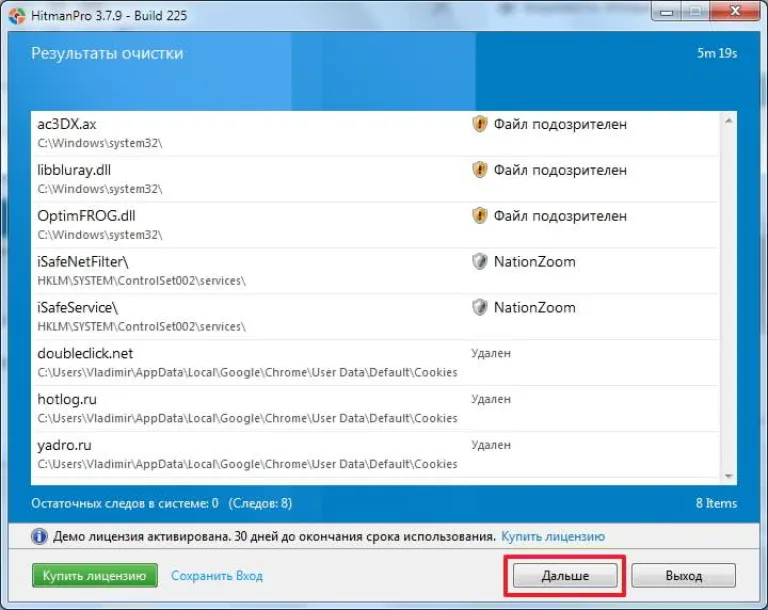
Task: Click the warning shield icon for ac3DX.ax
Action: [x=480, y=124]
